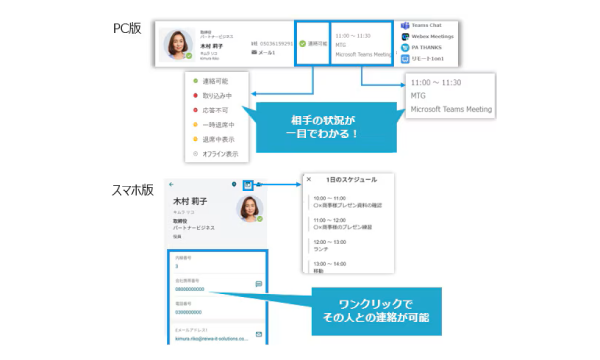This screenshot has height=360, width=600.
Task: Tap the chat message icon beside 08000000000
Action: [x=259, y=284]
